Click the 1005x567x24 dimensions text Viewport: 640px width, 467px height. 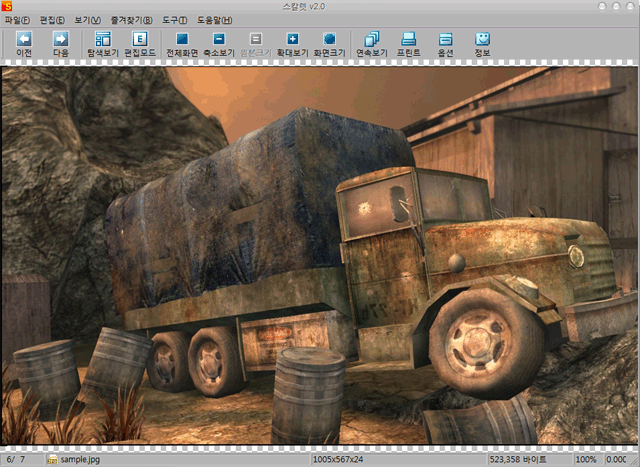click(338, 460)
